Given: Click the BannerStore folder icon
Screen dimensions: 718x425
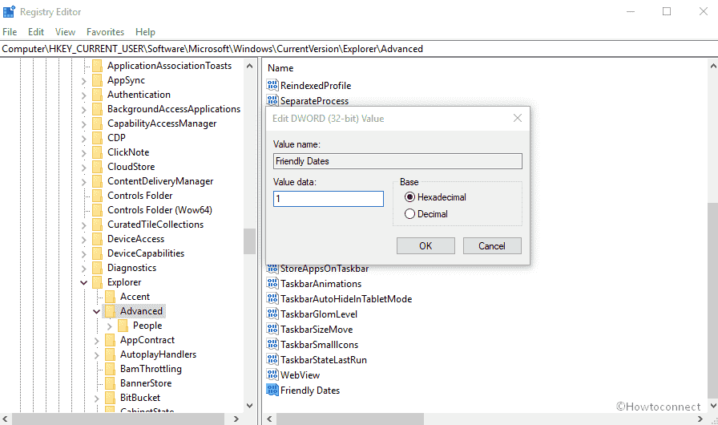Looking at the screenshot, I should click(x=110, y=383).
